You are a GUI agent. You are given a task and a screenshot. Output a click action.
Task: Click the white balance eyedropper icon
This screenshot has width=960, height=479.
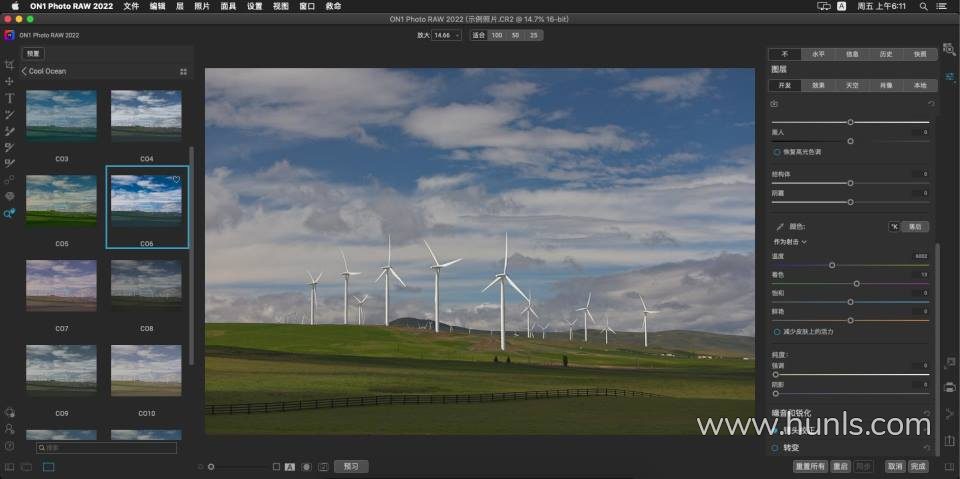click(780, 227)
